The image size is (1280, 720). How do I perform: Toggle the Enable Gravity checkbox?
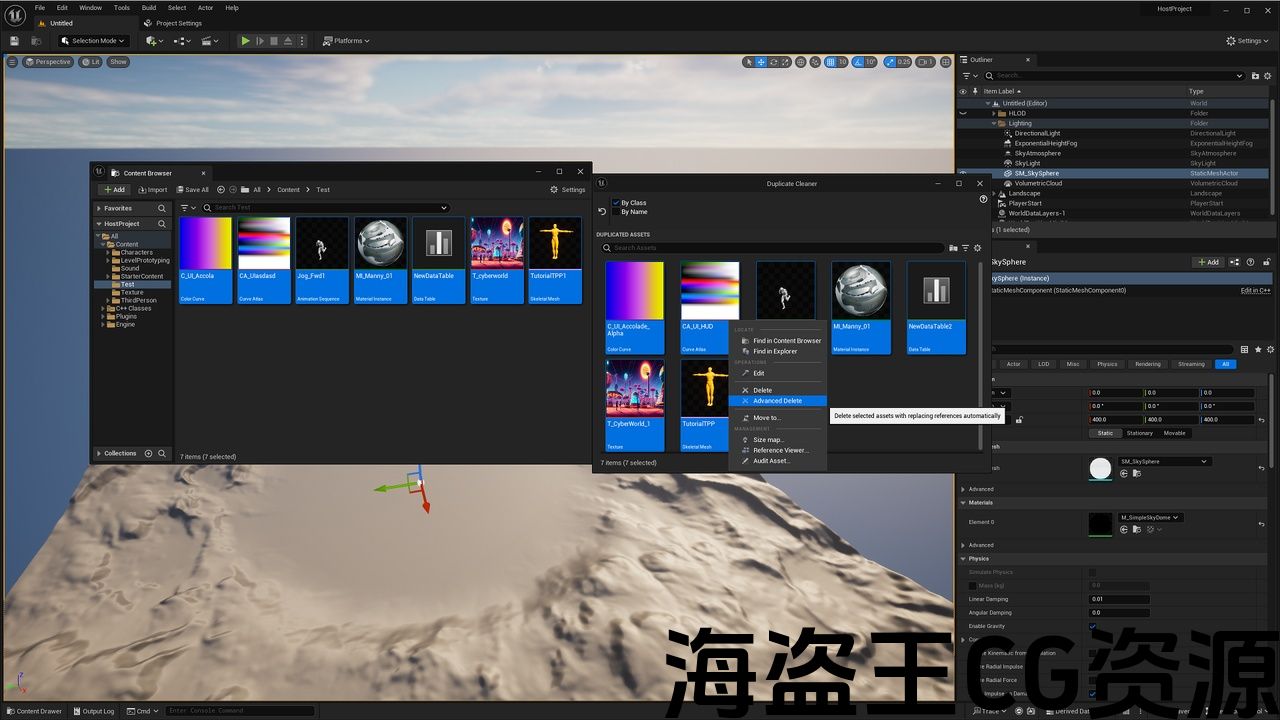(1092, 626)
